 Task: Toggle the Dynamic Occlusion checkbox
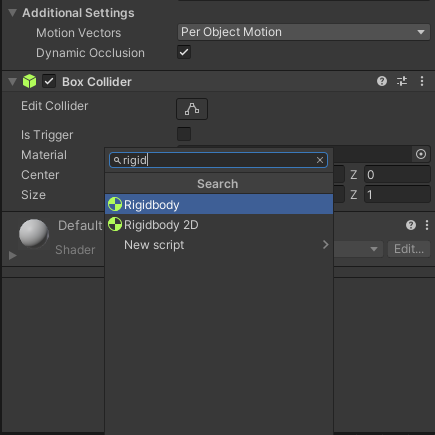(184, 52)
